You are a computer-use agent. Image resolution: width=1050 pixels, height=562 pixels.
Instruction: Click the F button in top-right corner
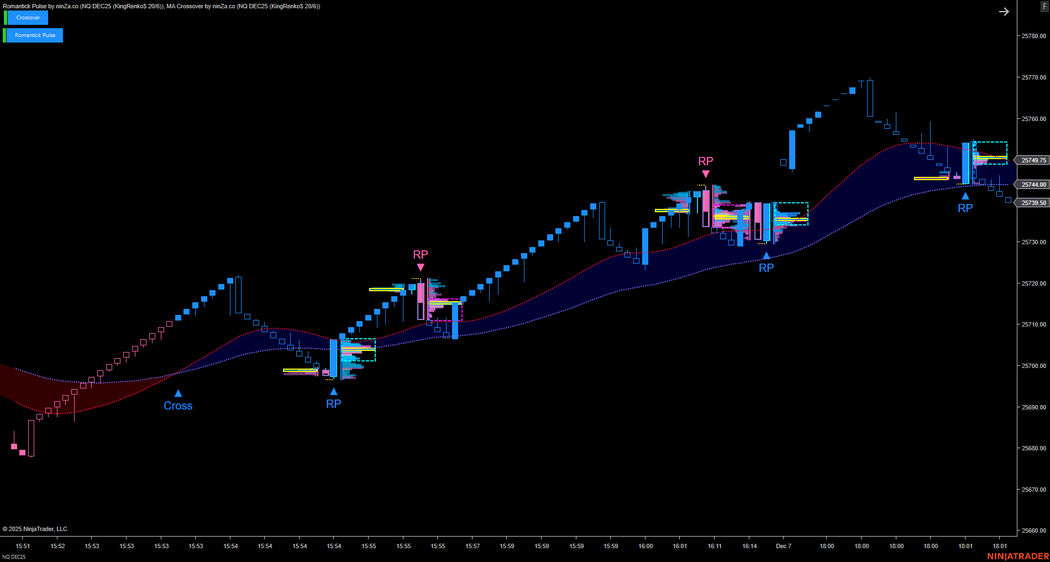point(1043,8)
